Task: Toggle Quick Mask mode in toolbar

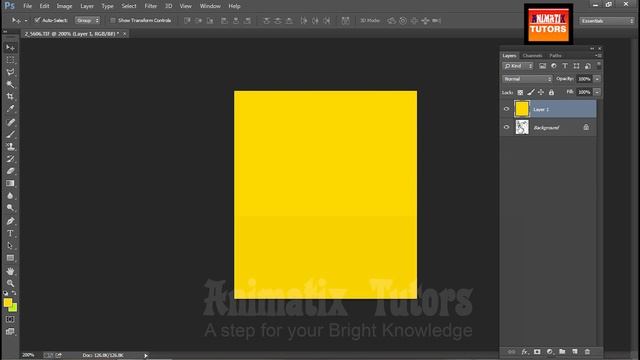Action: tap(10, 320)
